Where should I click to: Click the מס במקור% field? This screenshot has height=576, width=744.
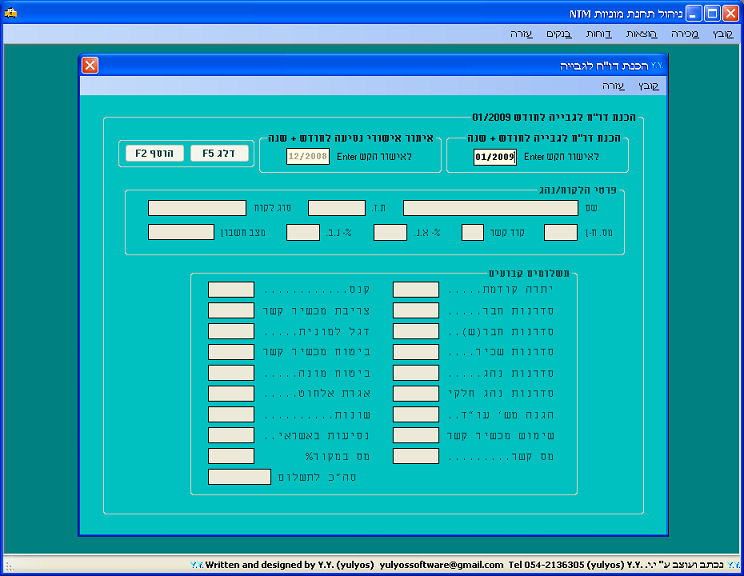[x=232, y=456]
